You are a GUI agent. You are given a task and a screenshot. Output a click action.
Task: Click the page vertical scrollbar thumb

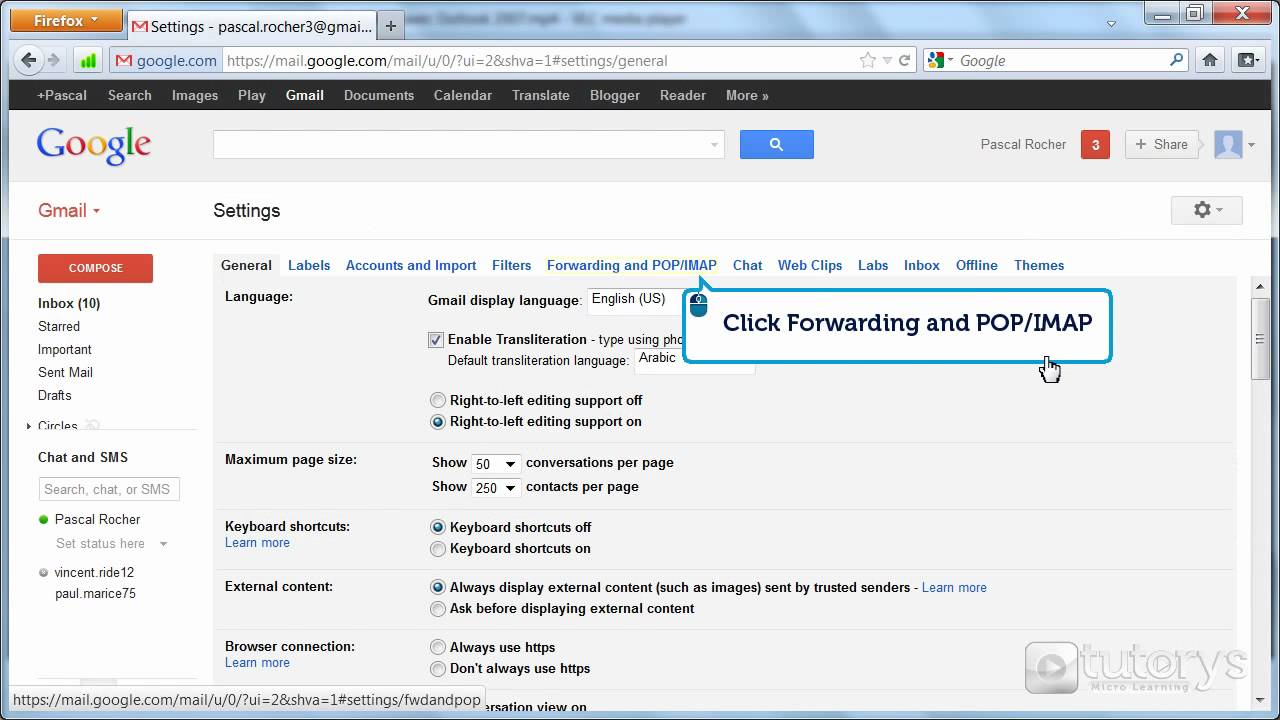[1260, 340]
